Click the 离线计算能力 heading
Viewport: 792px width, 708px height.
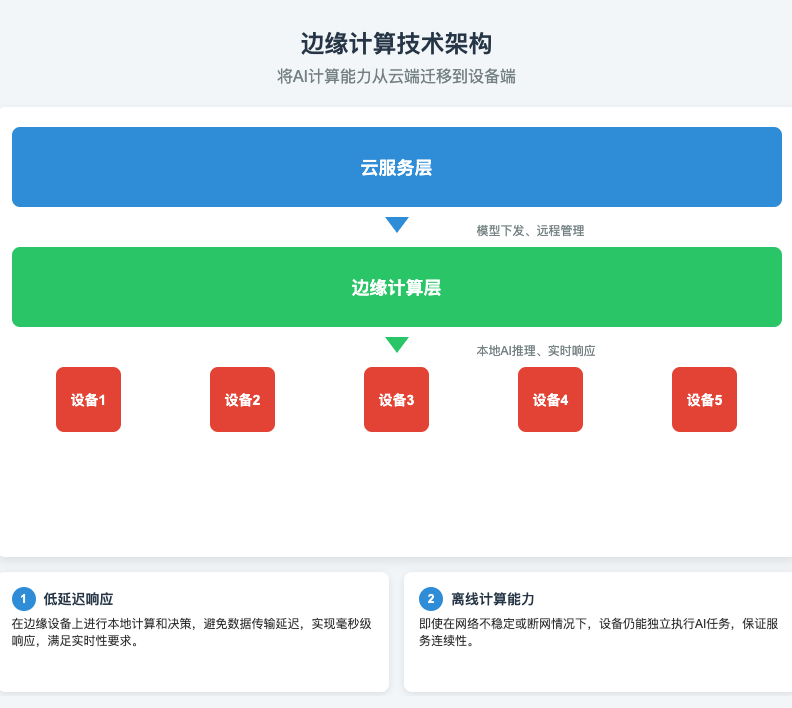coord(492,599)
